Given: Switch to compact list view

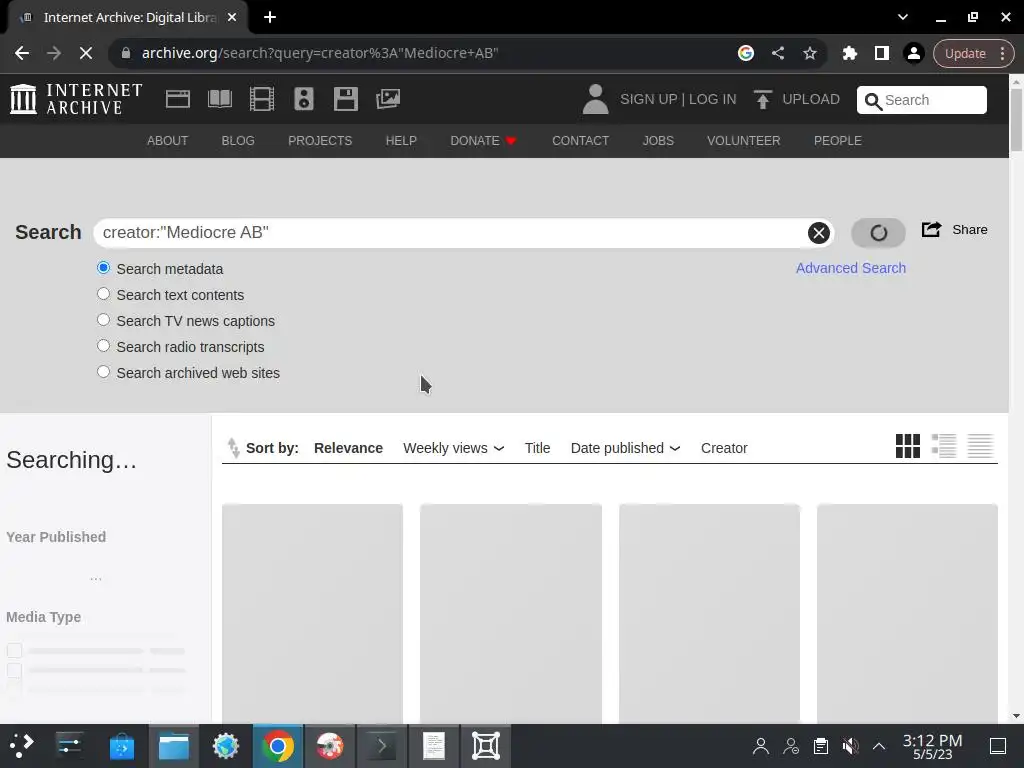Looking at the screenshot, I should click(x=980, y=447).
